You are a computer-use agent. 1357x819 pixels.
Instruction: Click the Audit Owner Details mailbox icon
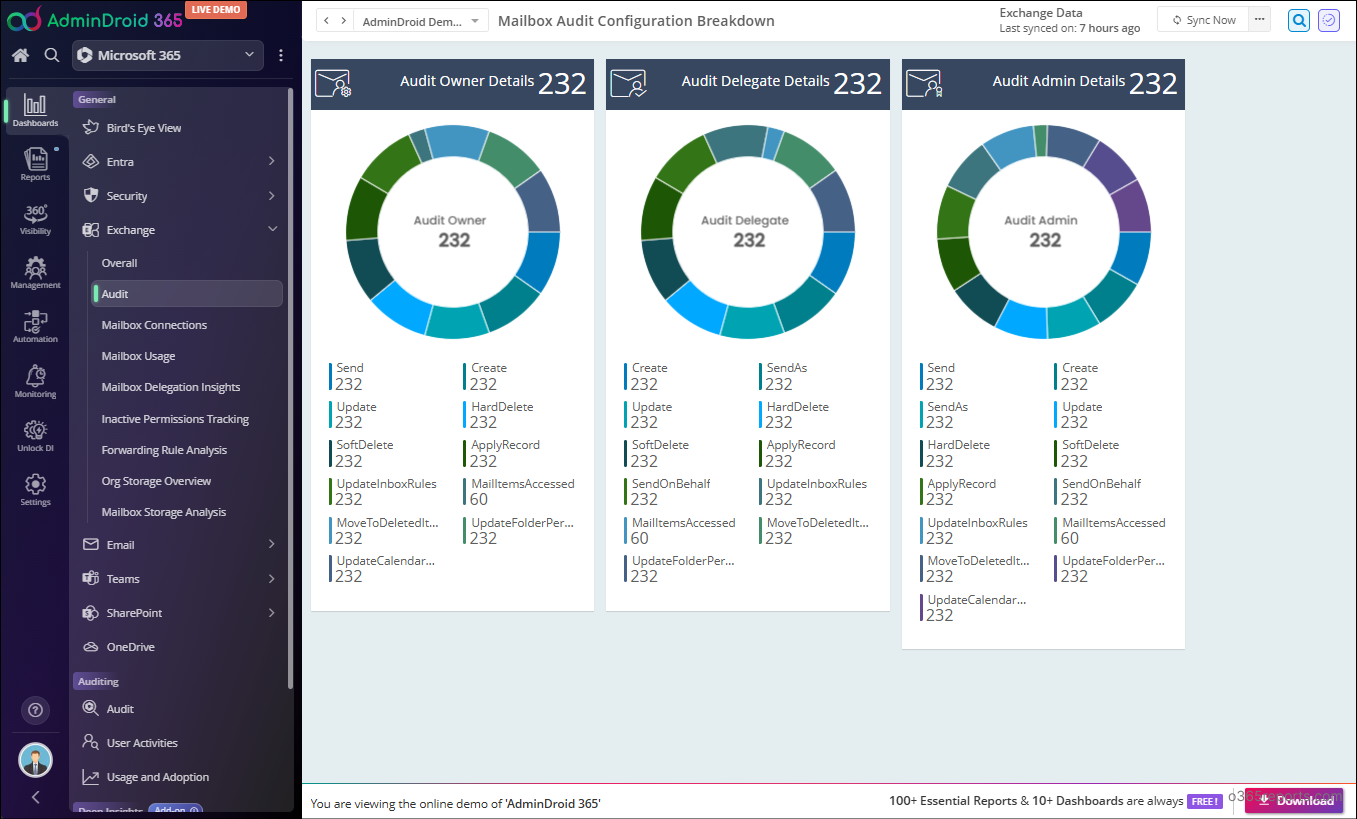(x=333, y=83)
